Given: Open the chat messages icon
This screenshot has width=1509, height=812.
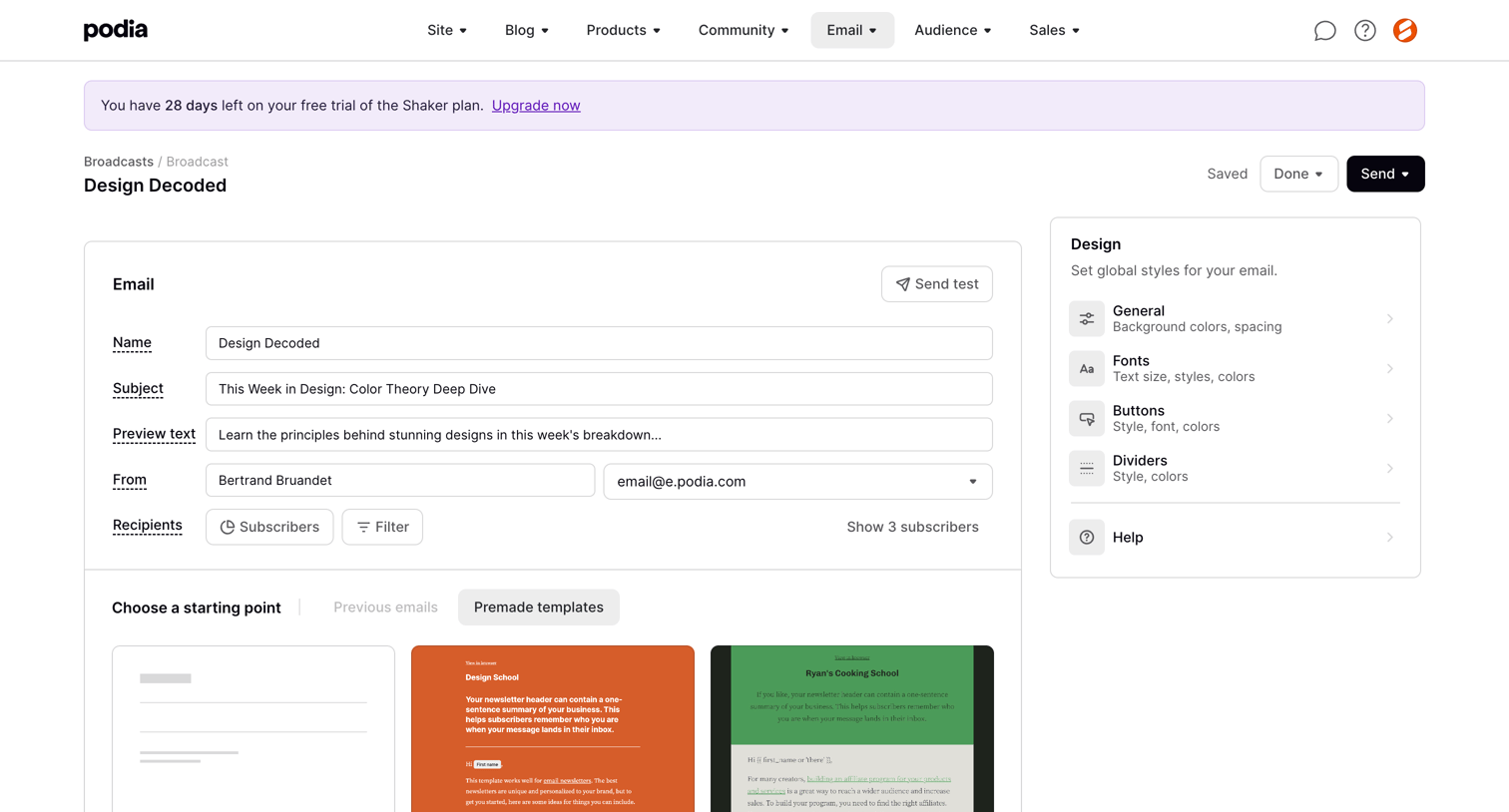Looking at the screenshot, I should click(x=1324, y=31).
